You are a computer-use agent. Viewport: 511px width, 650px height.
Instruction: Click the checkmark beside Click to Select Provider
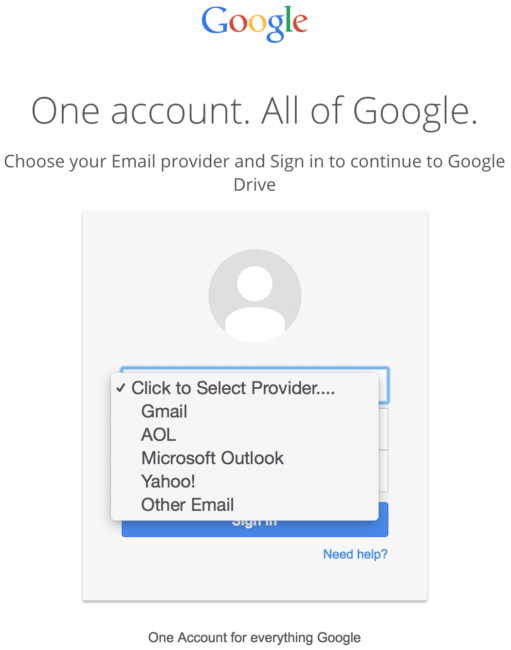click(121, 388)
